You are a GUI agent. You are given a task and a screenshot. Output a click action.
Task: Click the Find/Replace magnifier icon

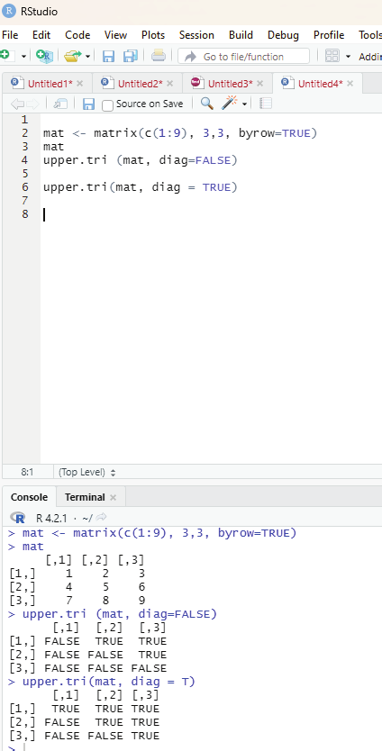tap(207, 103)
